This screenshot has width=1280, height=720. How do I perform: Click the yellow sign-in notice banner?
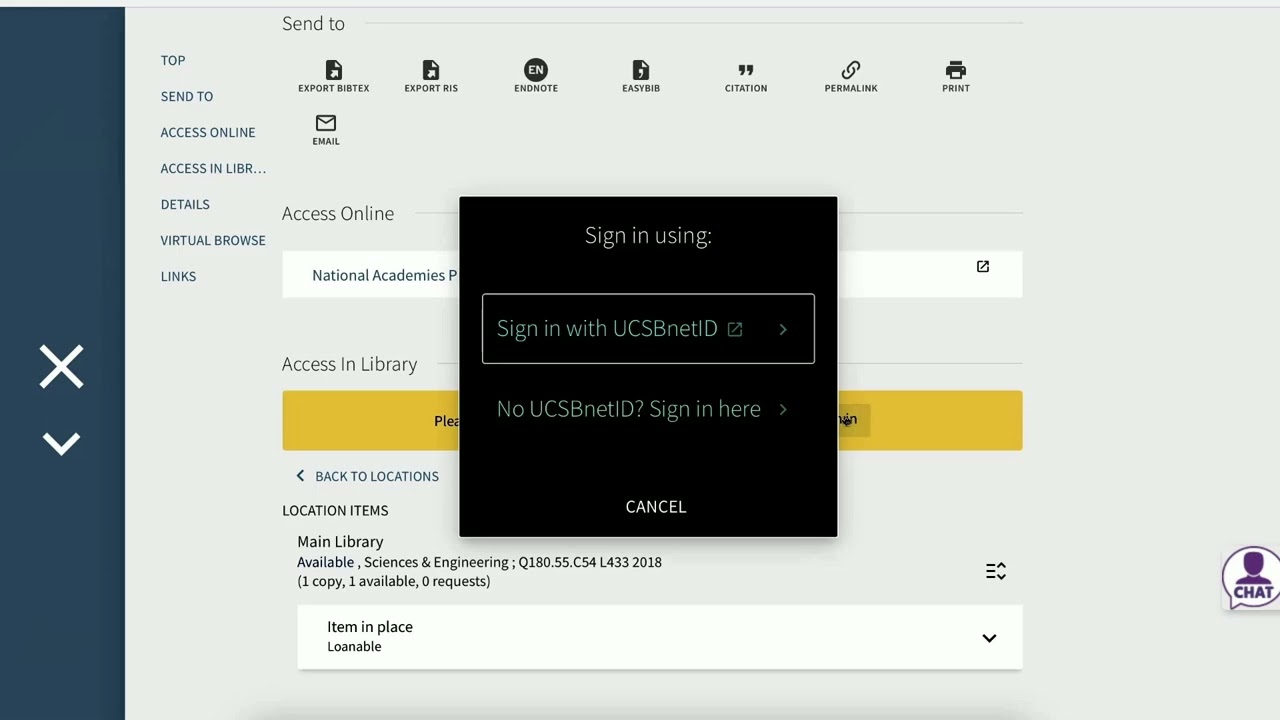(652, 420)
